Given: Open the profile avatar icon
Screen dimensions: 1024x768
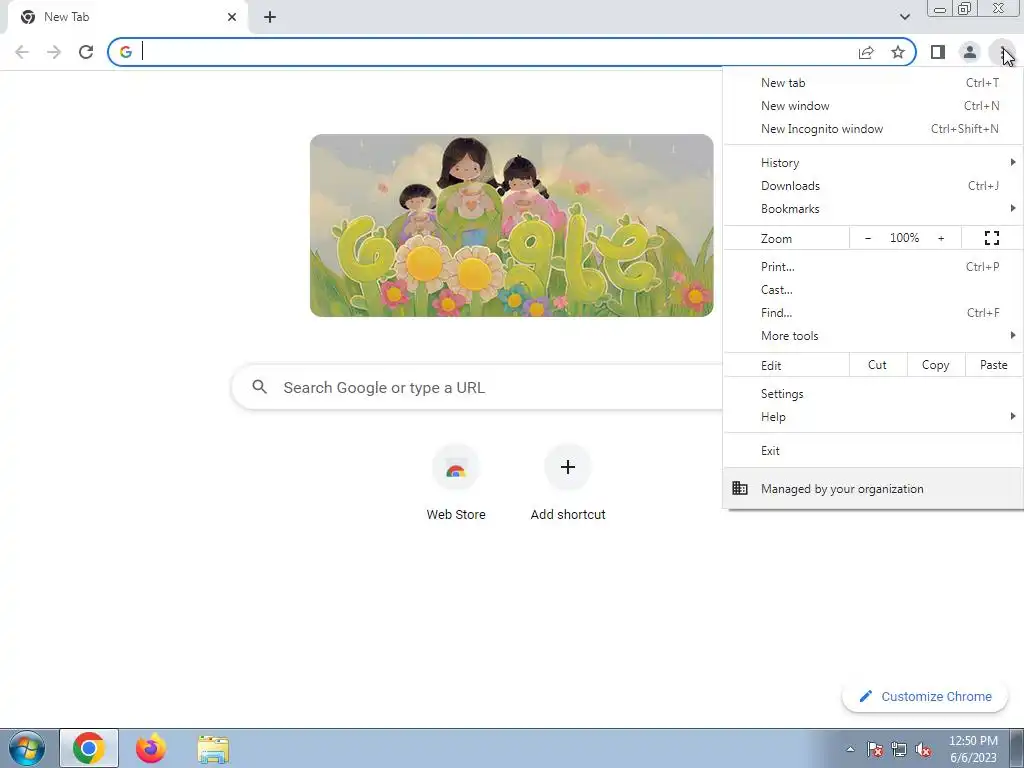Looking at the screenshot, I should (970, 52).
